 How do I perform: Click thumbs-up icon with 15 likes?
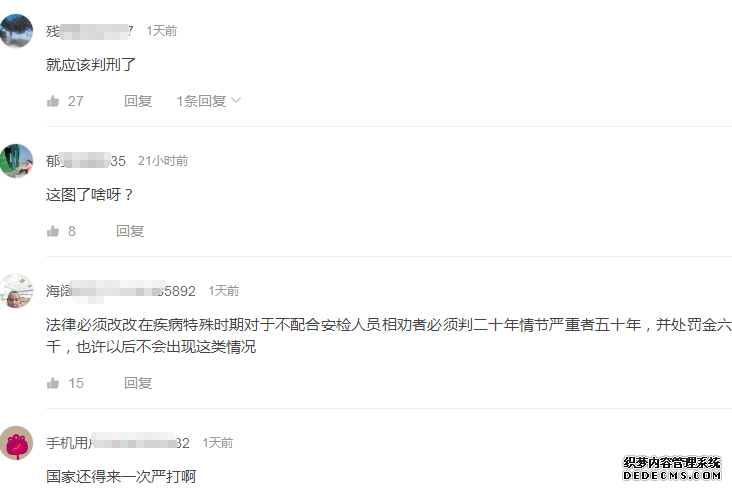tap(53, 383)
